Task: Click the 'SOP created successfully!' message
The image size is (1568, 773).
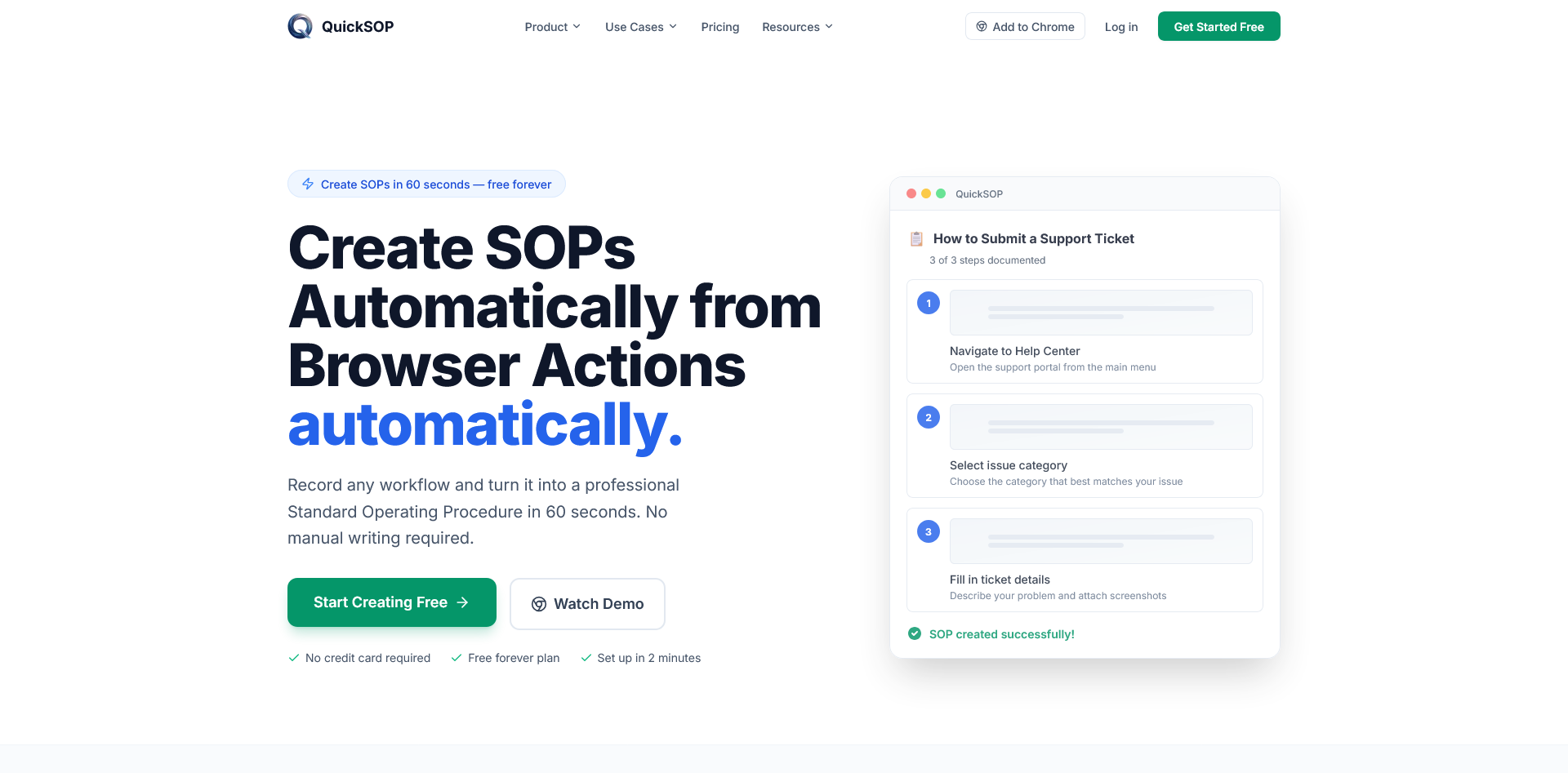Action: 1002,634
